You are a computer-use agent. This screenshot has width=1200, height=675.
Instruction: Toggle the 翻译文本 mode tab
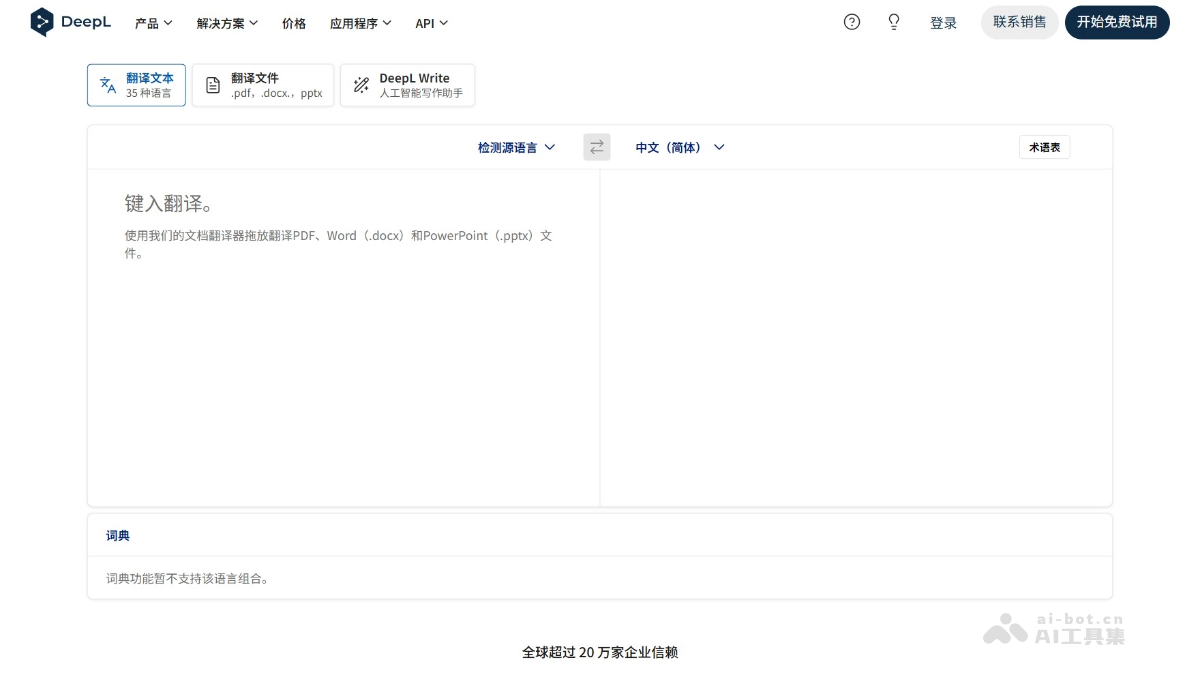tap(136, 85)
